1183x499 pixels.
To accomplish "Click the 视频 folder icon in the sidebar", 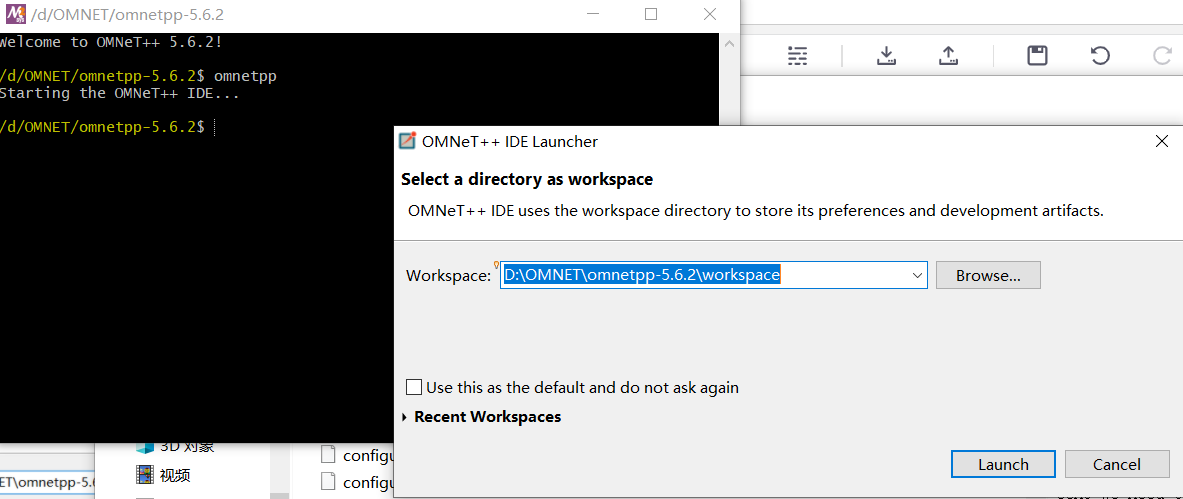I will pyautogui.click(x=146, y=475).
